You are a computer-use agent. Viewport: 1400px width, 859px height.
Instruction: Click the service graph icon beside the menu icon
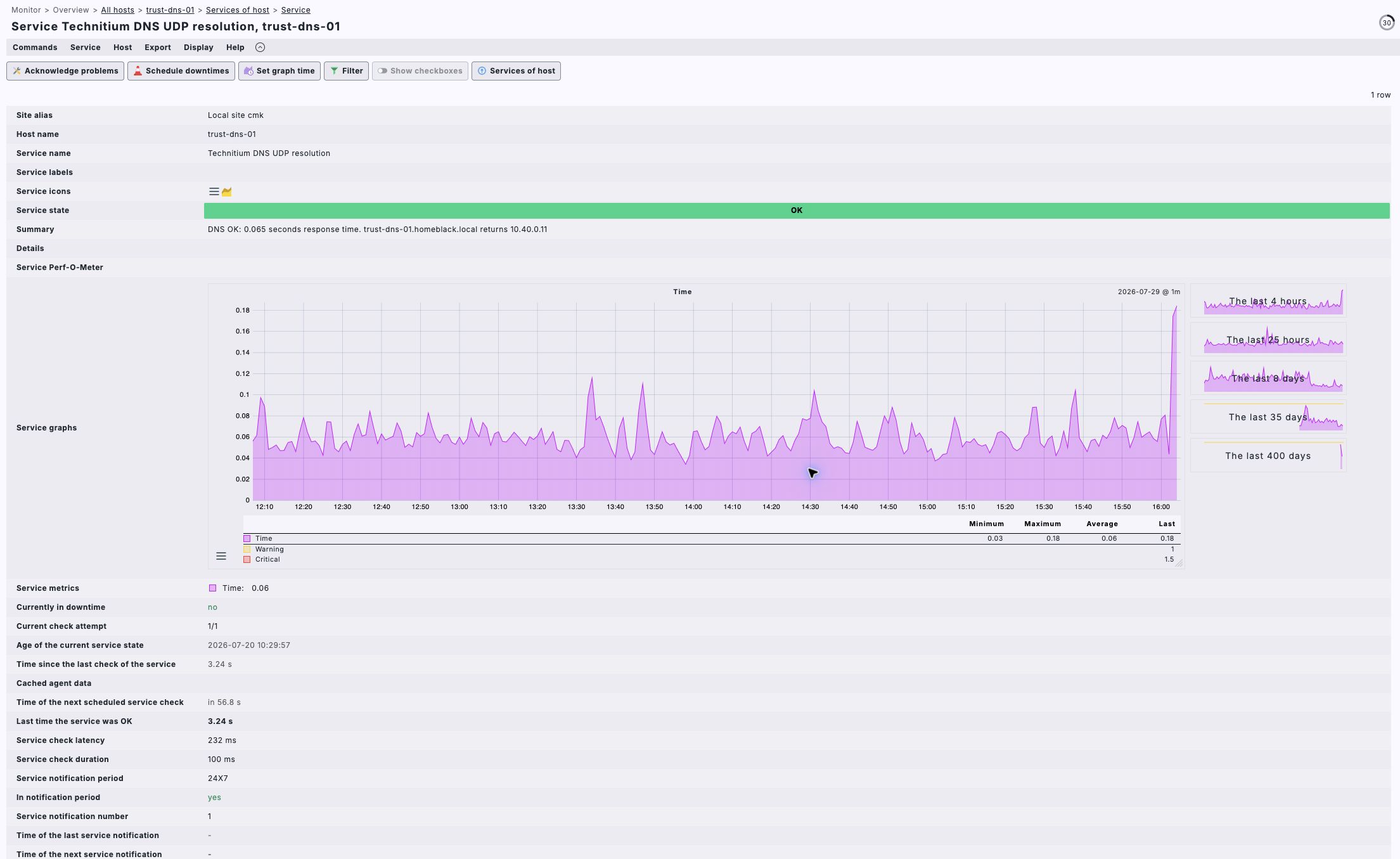(226, 191)
